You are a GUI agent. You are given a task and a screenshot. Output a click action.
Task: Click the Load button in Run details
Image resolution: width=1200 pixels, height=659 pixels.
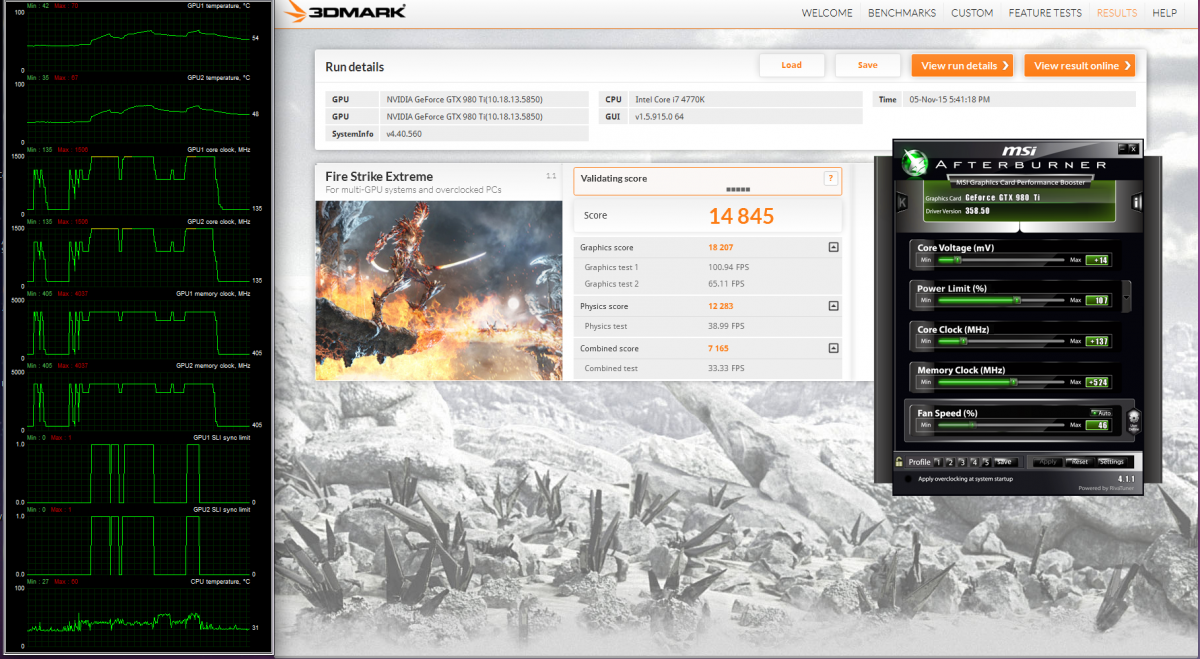click(792, 65)
